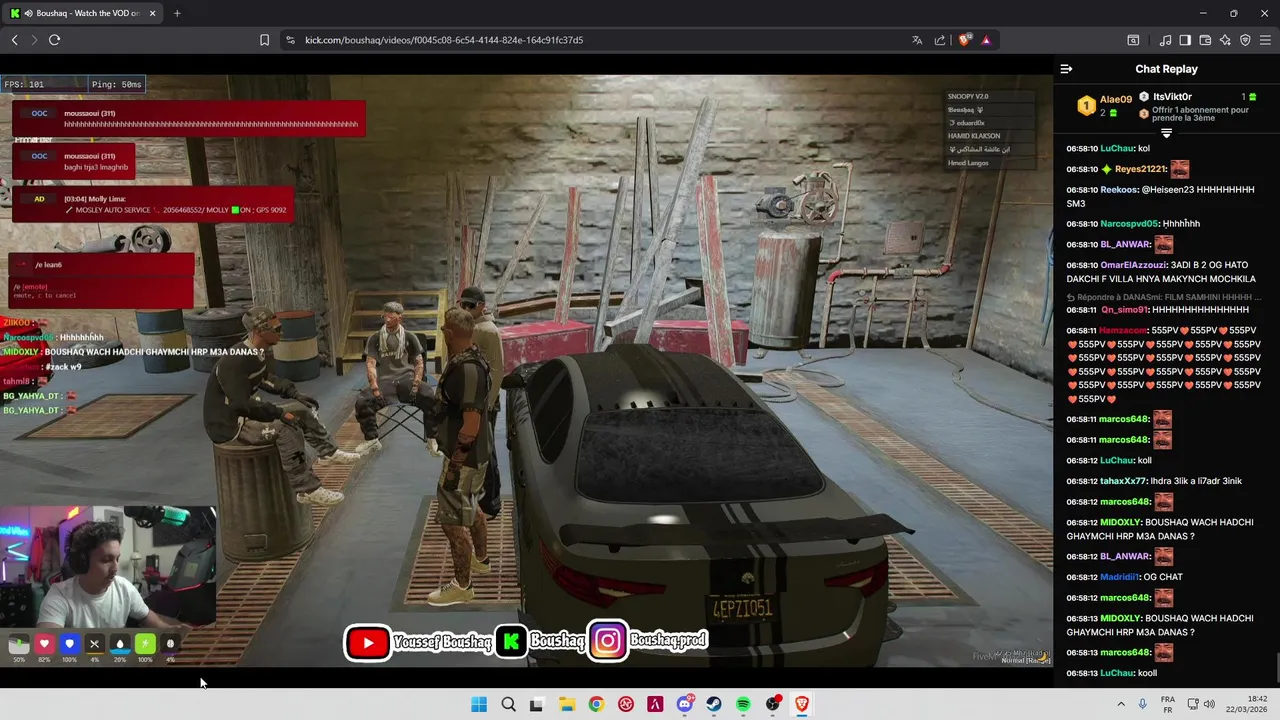Click 'Offrir 1 abonnement pour prendre la 3ème'
Screen dimensions: 1280x720
point(1200,114)
